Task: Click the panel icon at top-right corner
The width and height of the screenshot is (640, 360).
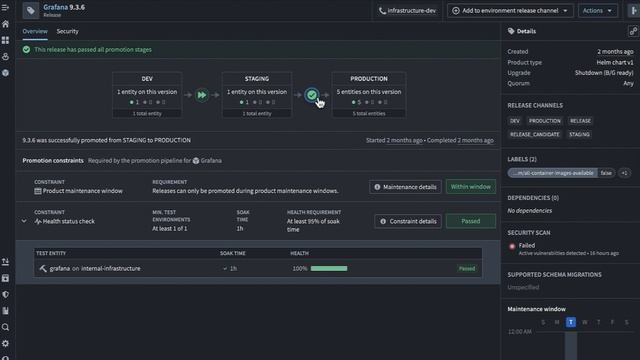Action: (x=634, y=11)
